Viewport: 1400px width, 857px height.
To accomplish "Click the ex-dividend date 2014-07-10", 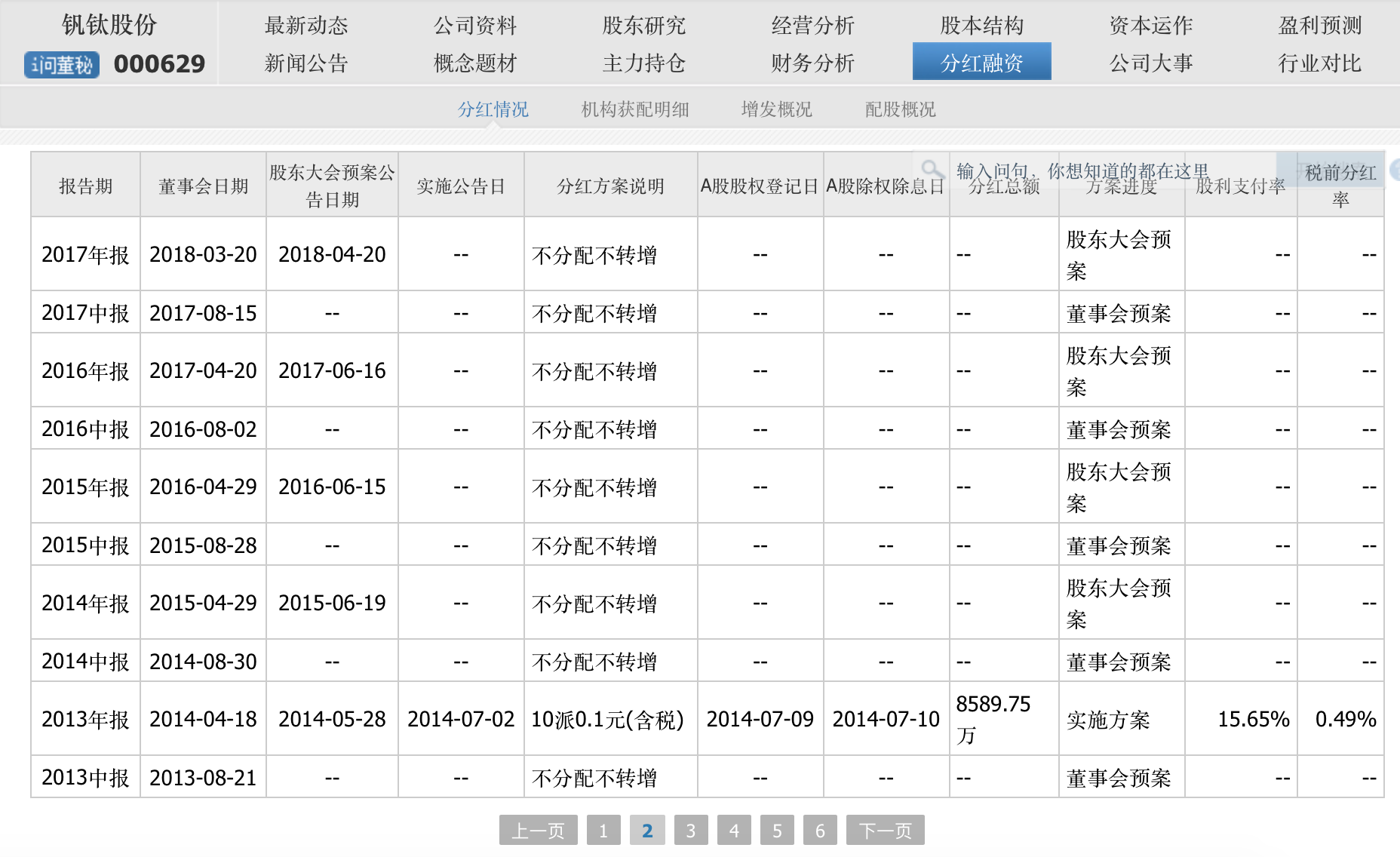I will point(886,719).
